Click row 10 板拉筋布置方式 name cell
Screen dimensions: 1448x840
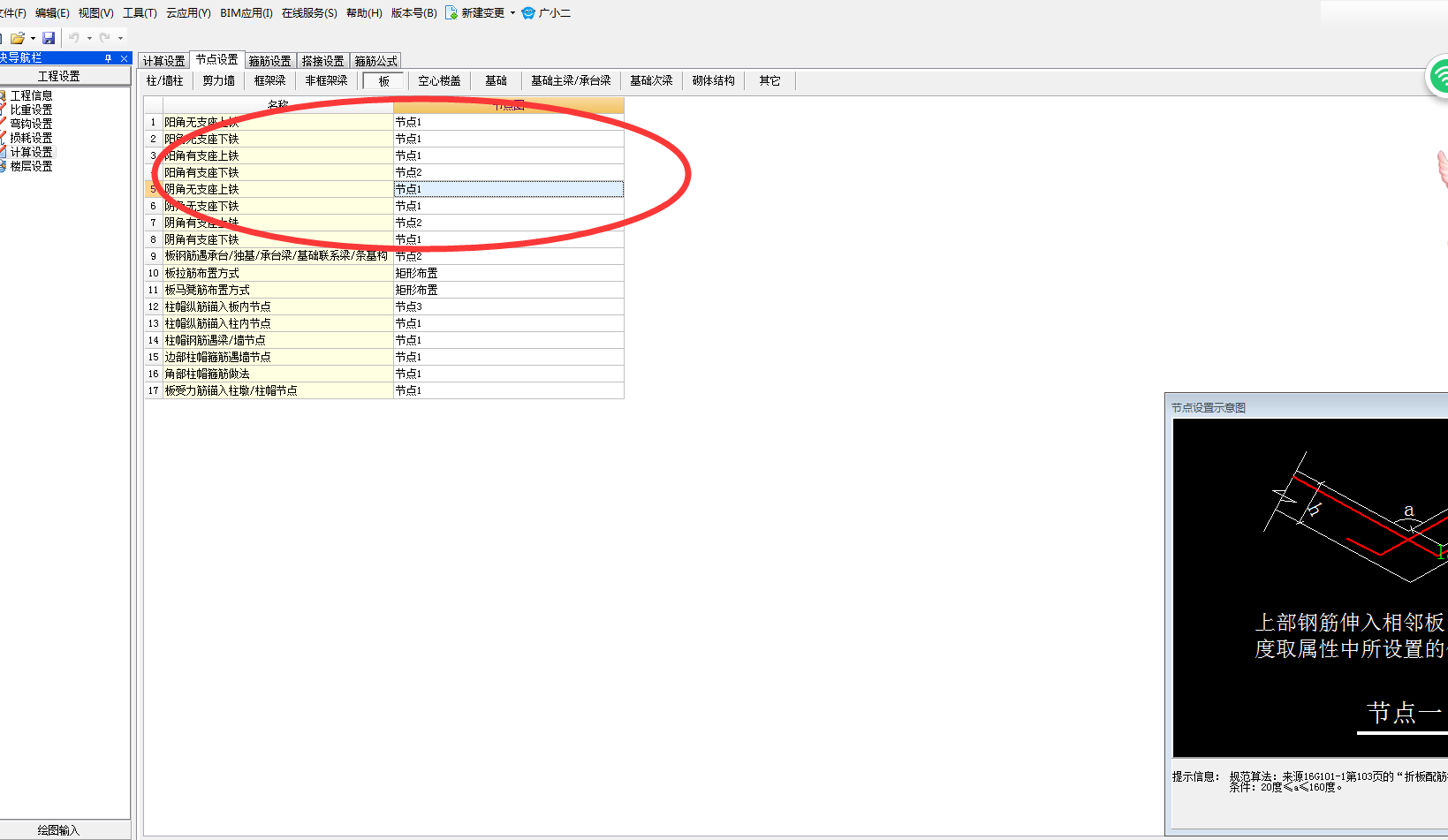(x=278, y=273)
